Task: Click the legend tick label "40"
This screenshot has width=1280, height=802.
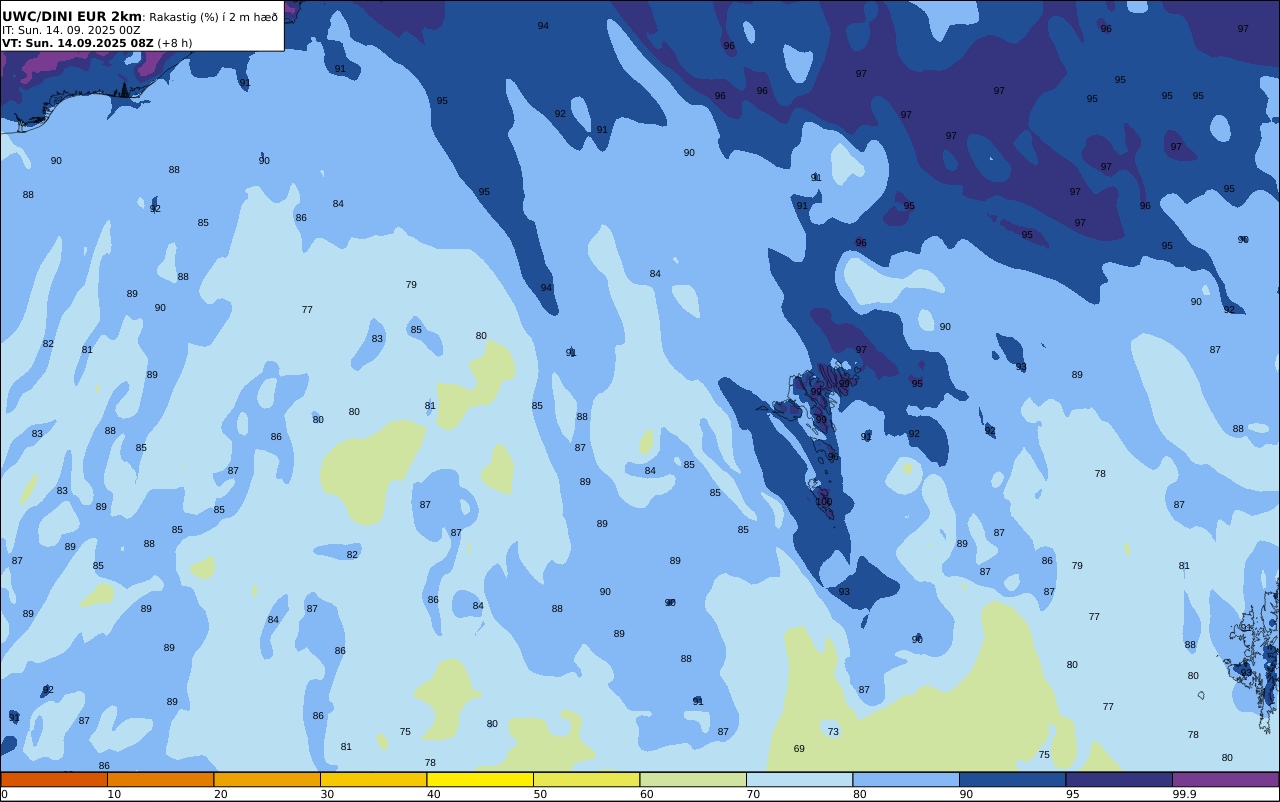Action: pos(433,794)
